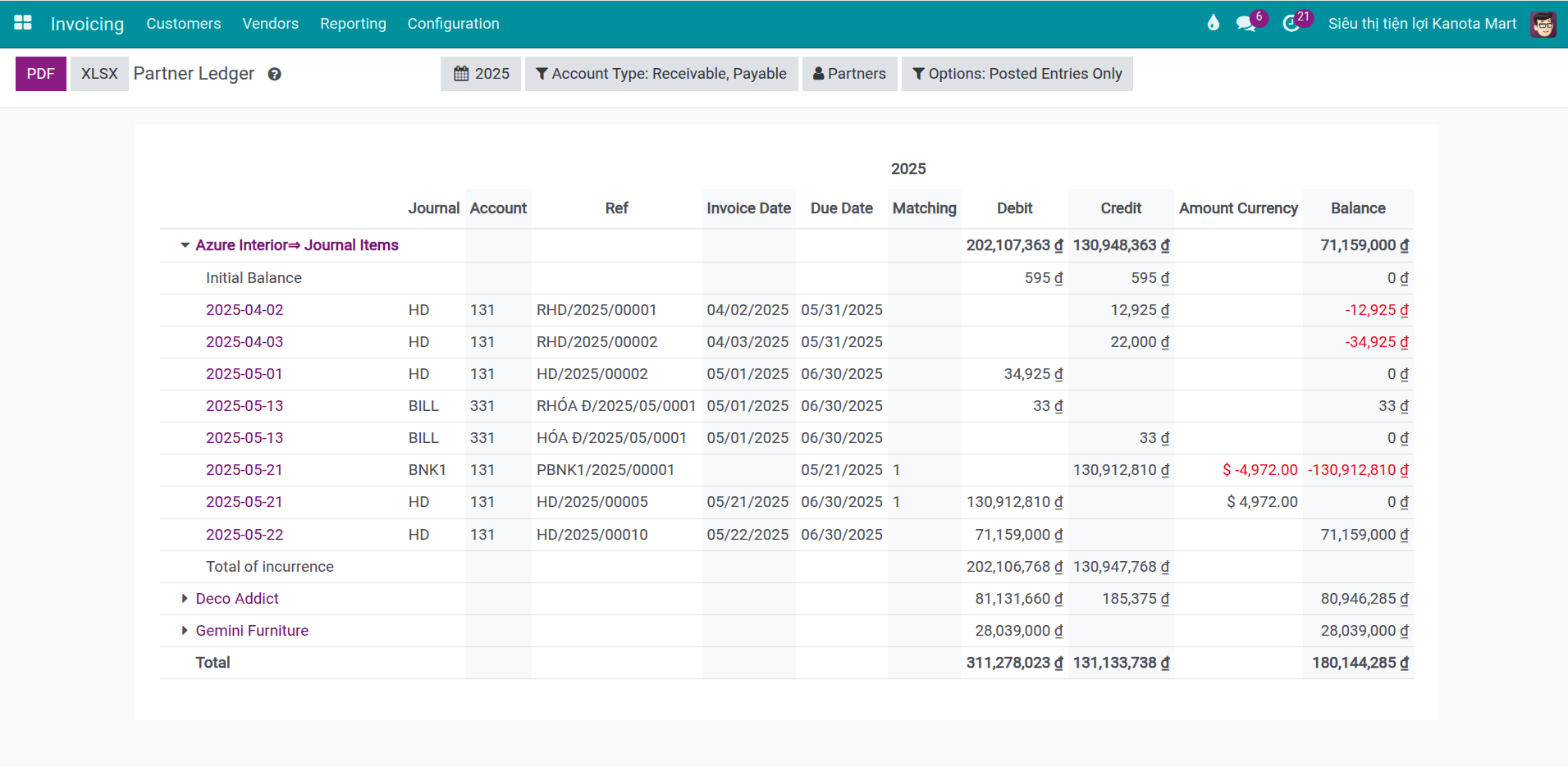Screen dimensions: 1568x767
Task: Open the 2025-04-03 journal entry
Action: tap(245, 342)
